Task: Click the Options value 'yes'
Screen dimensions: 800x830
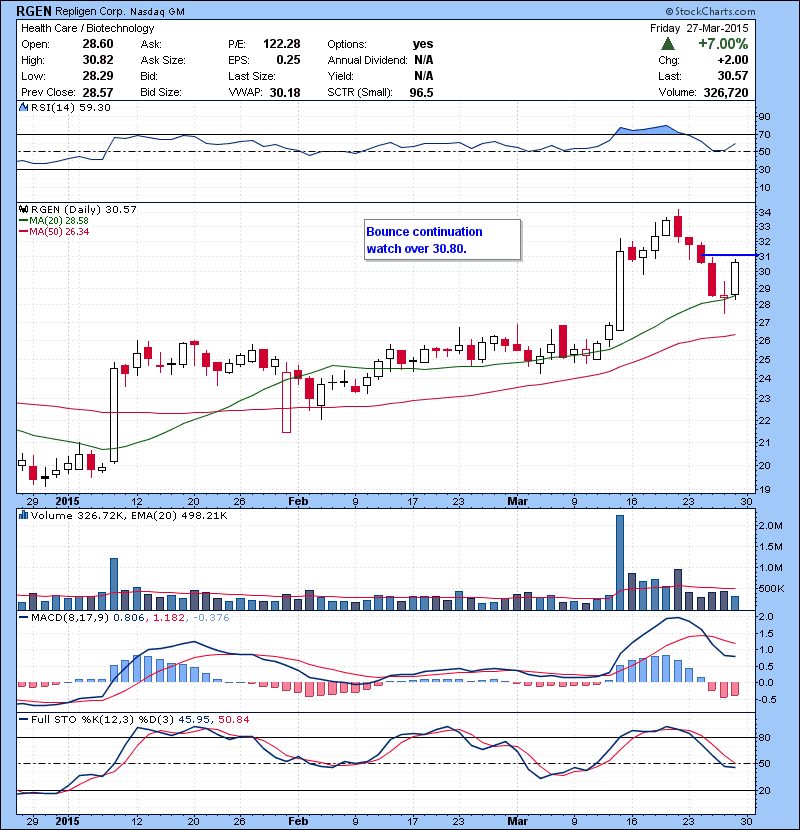Action: pyautogui.click(x=423, y=44)
